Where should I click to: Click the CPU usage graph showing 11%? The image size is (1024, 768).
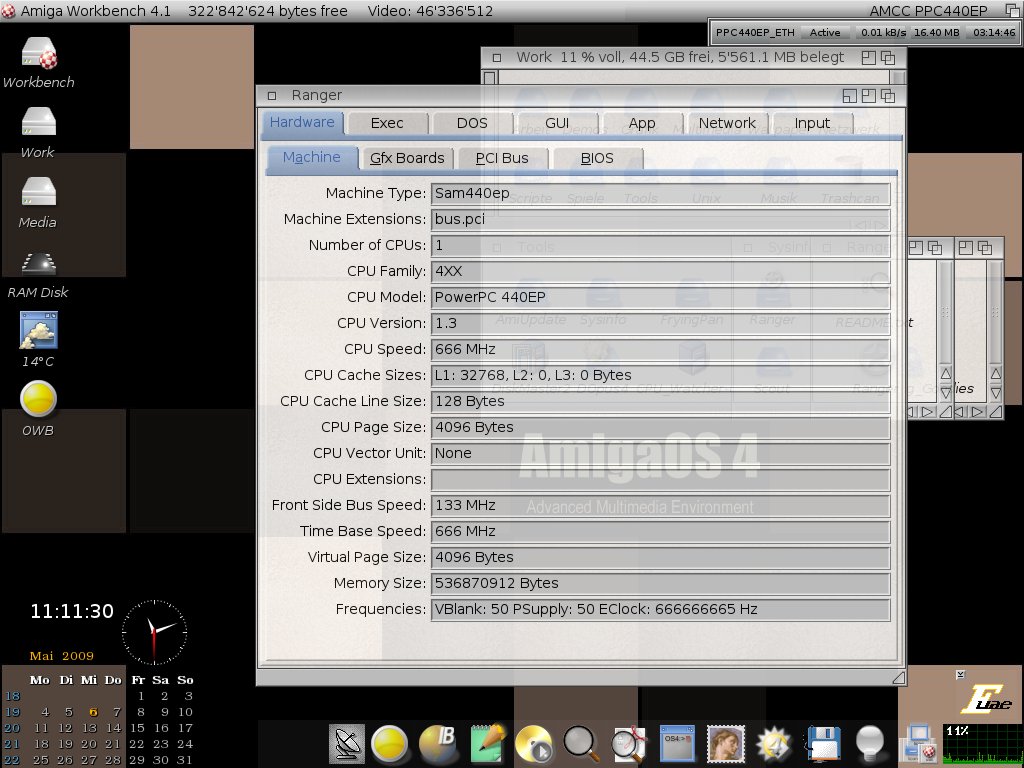981,745
